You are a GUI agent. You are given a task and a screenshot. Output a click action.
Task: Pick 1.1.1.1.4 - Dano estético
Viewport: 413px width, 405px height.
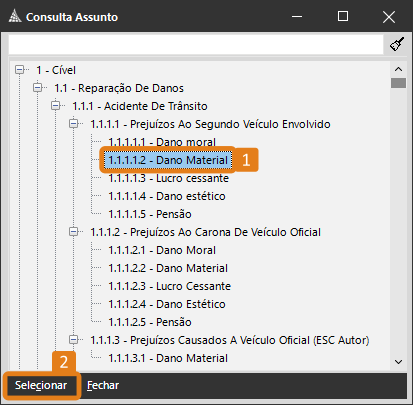pos(167,196)
